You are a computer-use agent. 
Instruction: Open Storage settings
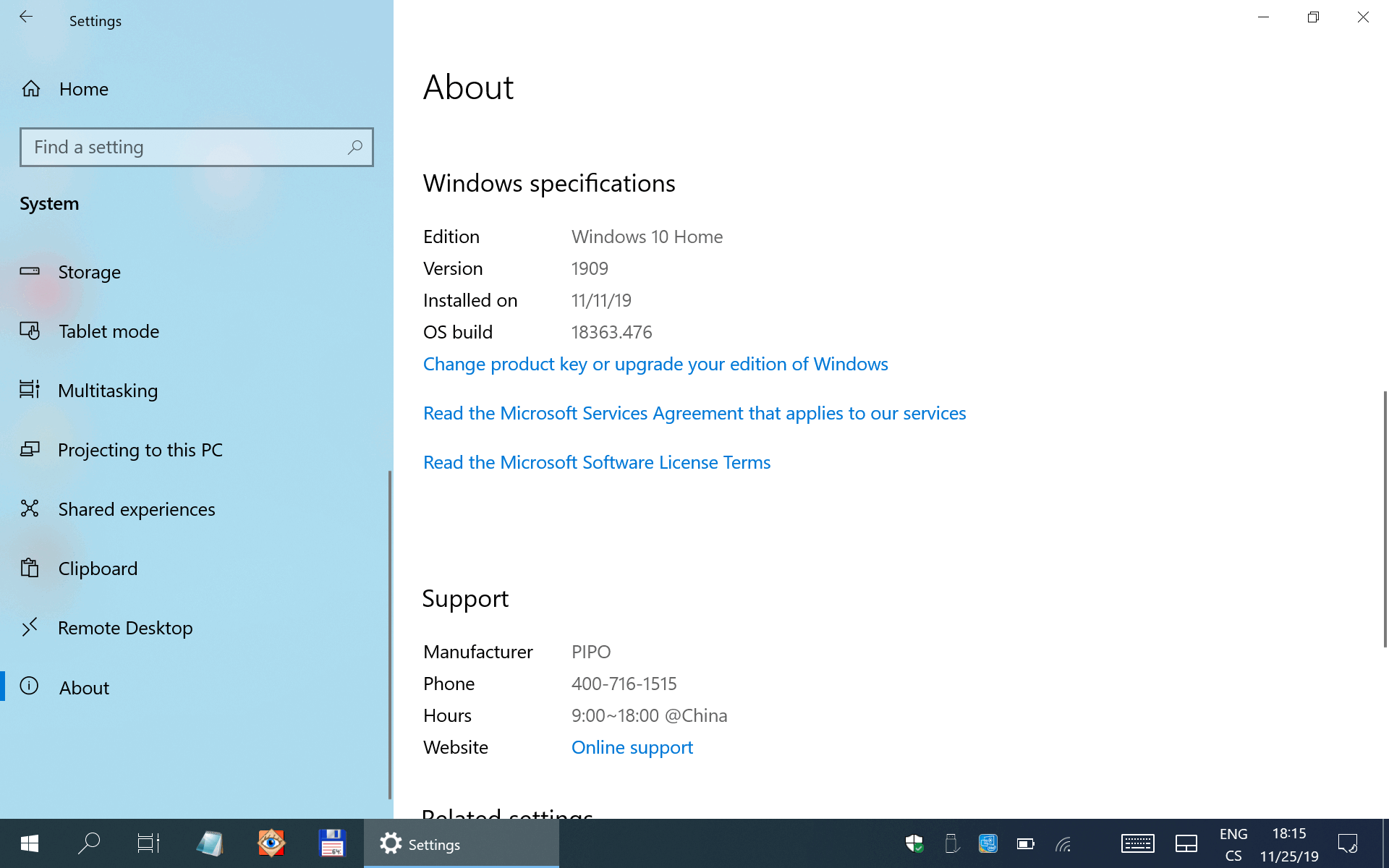(89, 272)
